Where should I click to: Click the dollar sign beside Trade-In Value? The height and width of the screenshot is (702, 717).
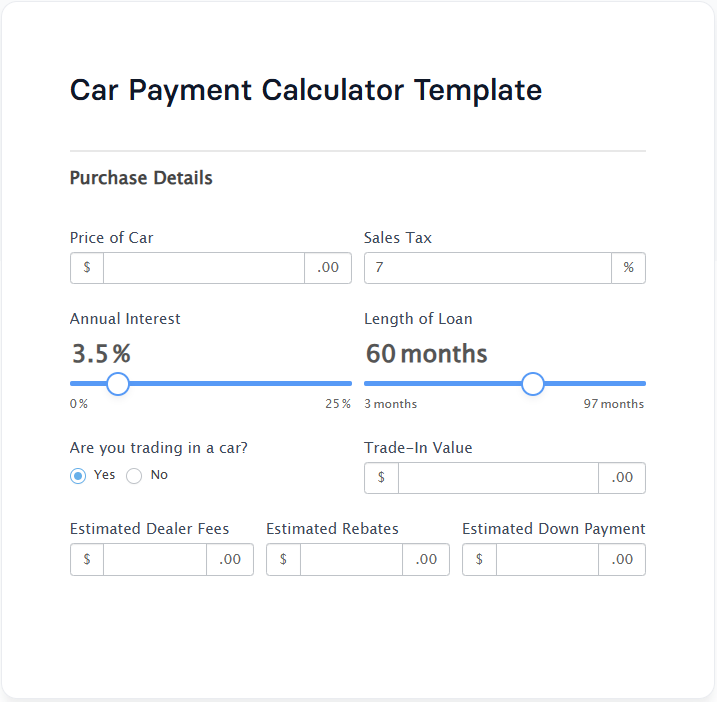381,478
